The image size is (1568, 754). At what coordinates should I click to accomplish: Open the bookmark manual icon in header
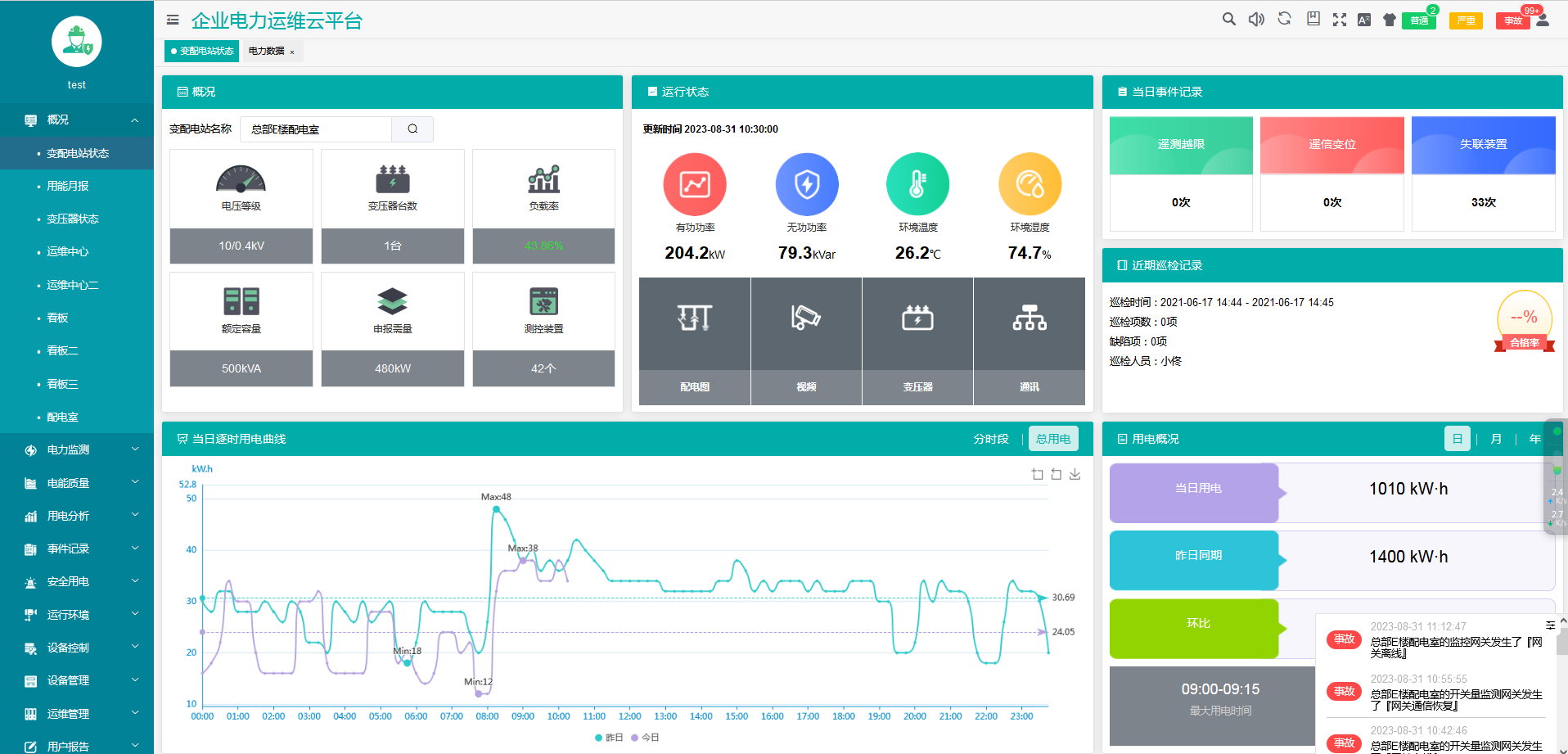(x=1313, y=19)
